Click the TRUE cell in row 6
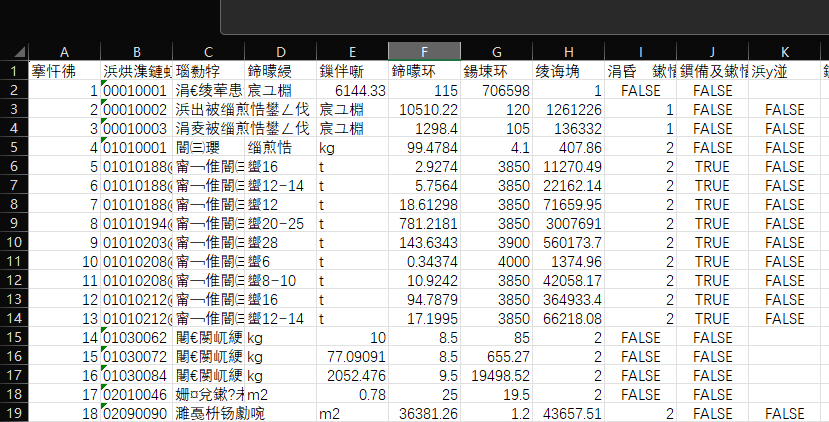Screen dimensions: 829x422 [712, 167]
